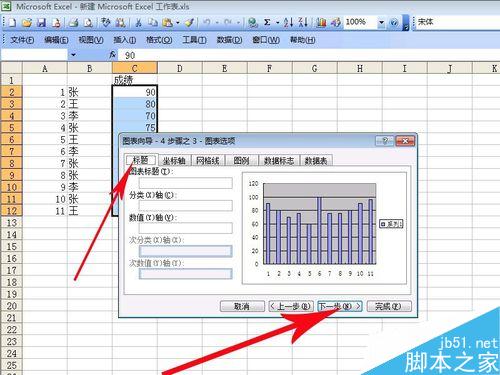500x375 pixels.
Task: Switch to the 数据表 tab
Action: pyautogui.click(x=316, y=161)
